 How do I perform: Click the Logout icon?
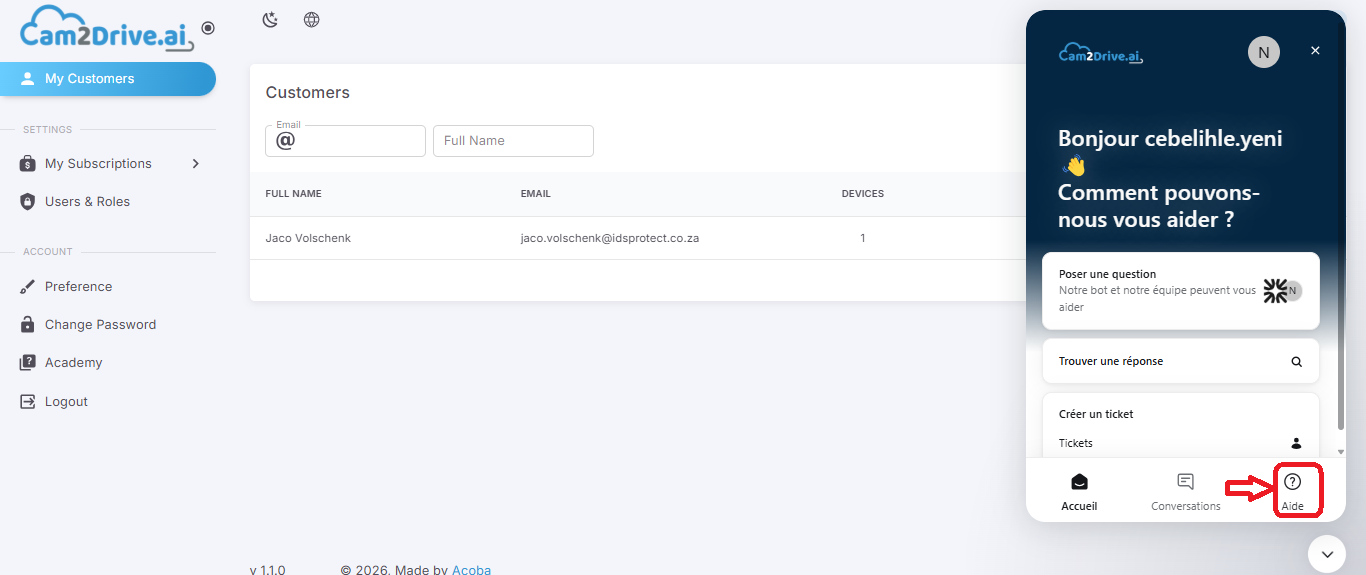tap(28, 402)
